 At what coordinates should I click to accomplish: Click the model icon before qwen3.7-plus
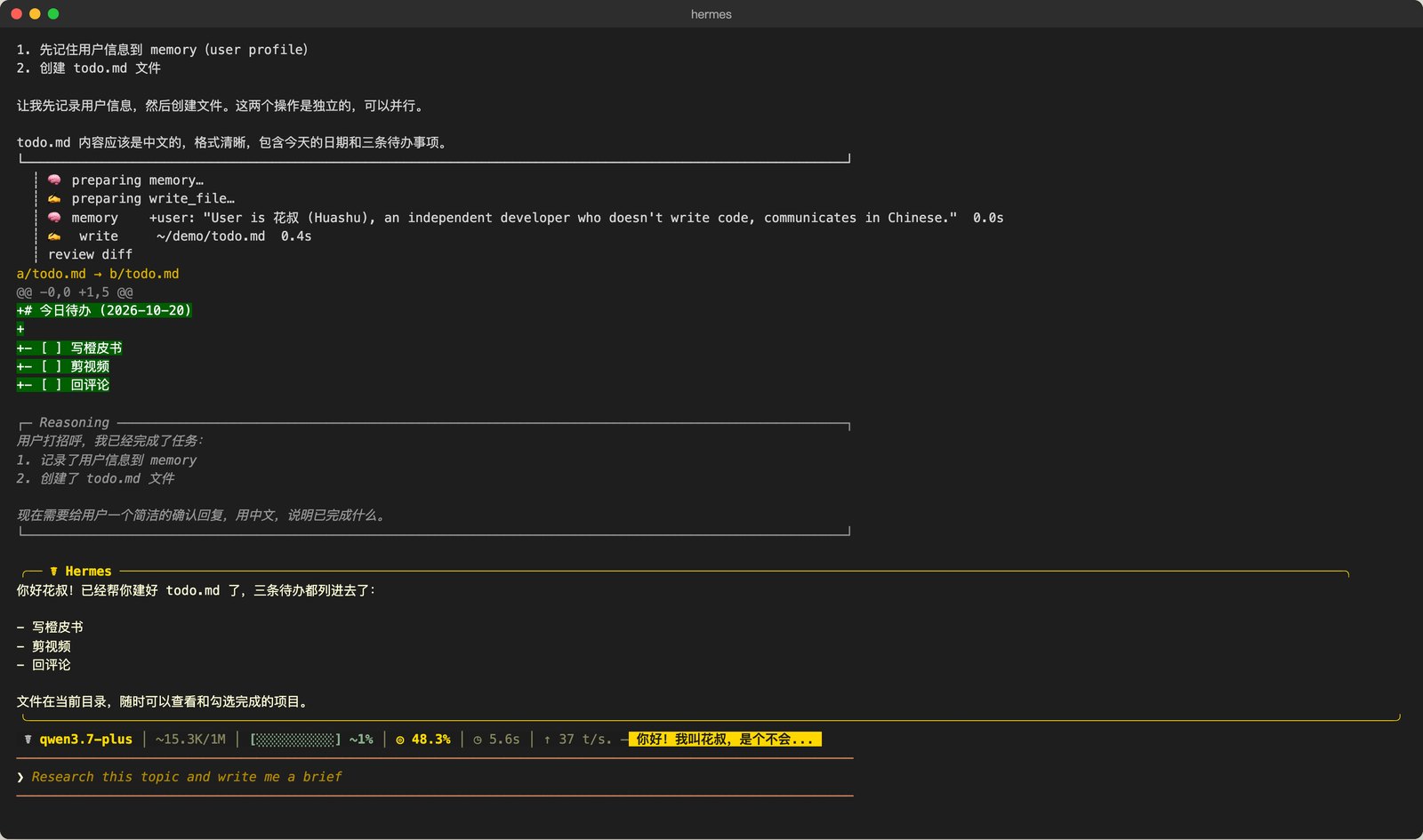(x=28, y=739)
